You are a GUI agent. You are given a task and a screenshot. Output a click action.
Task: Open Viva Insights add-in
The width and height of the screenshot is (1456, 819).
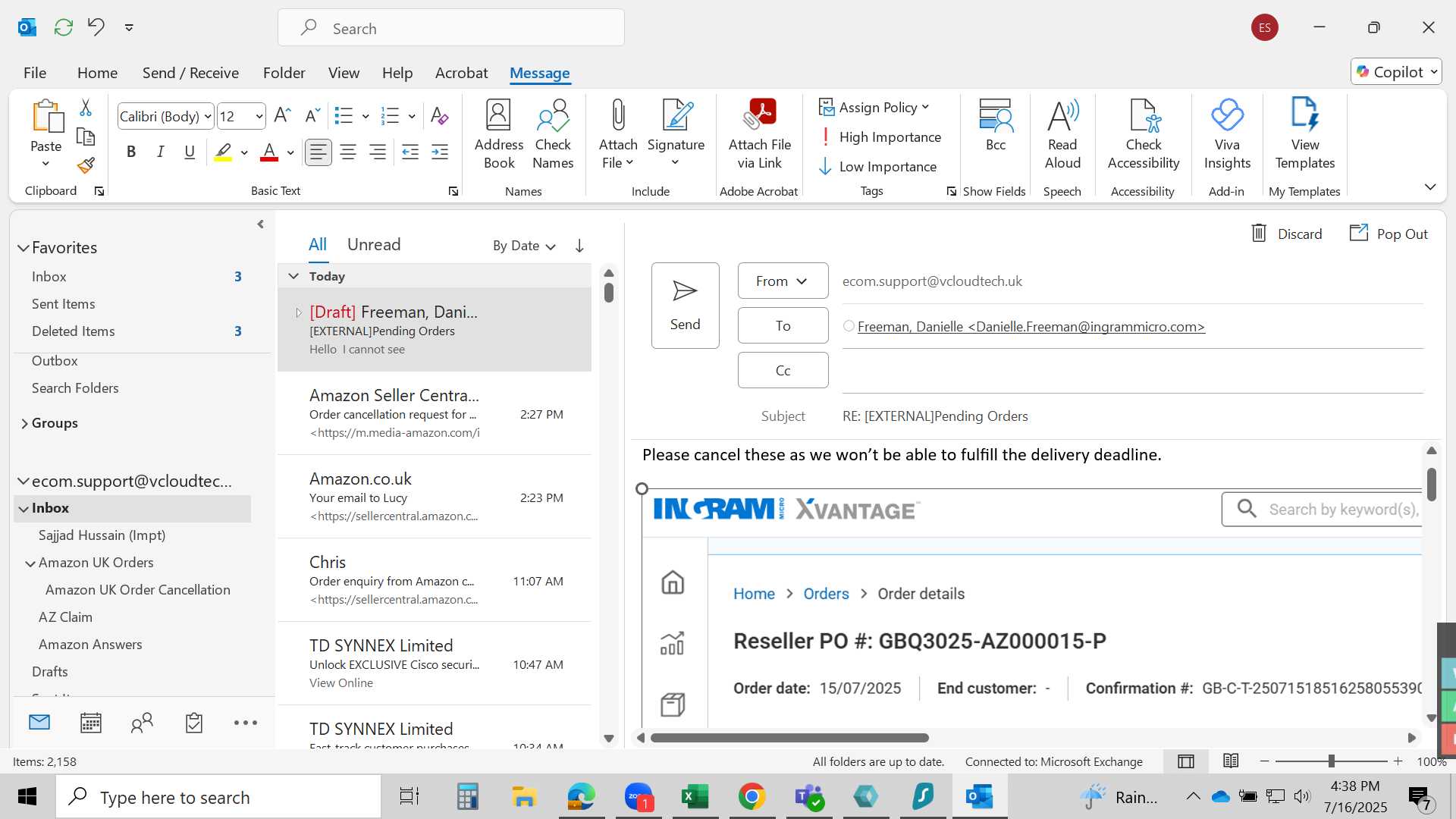1227,135
